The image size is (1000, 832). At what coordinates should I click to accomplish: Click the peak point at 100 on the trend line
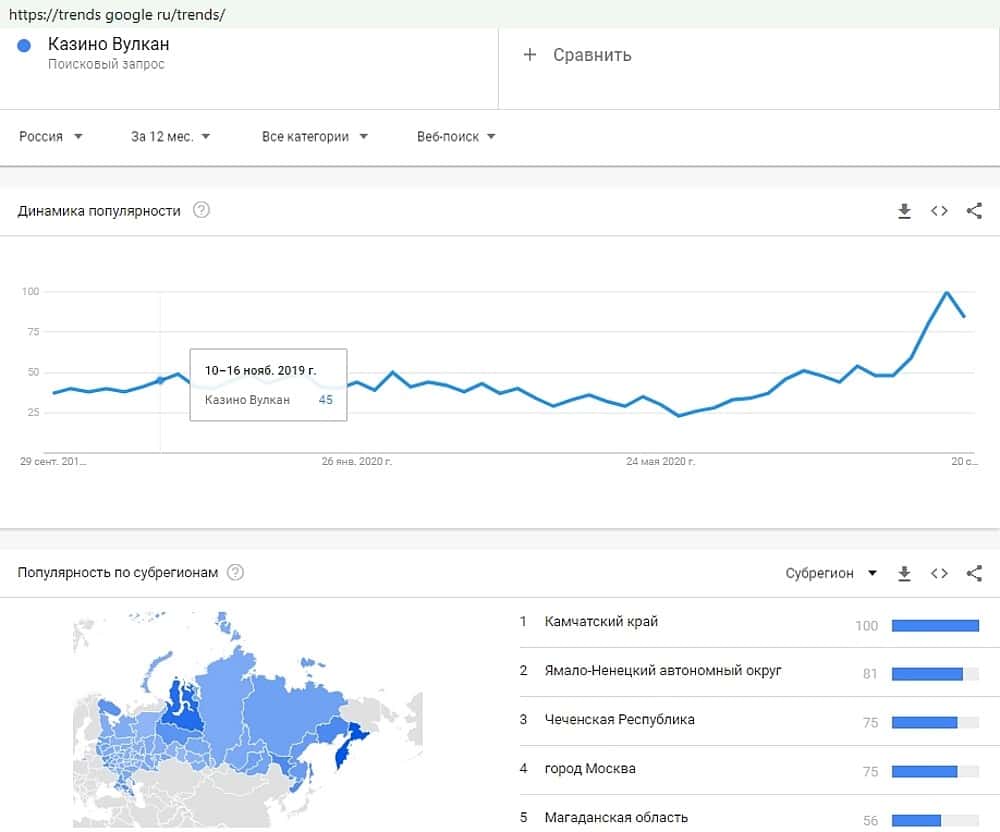(946, 293)
